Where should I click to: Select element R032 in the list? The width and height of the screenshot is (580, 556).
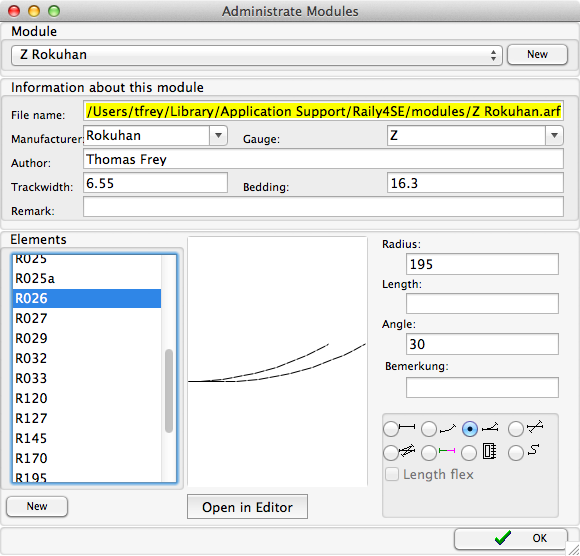87,358
